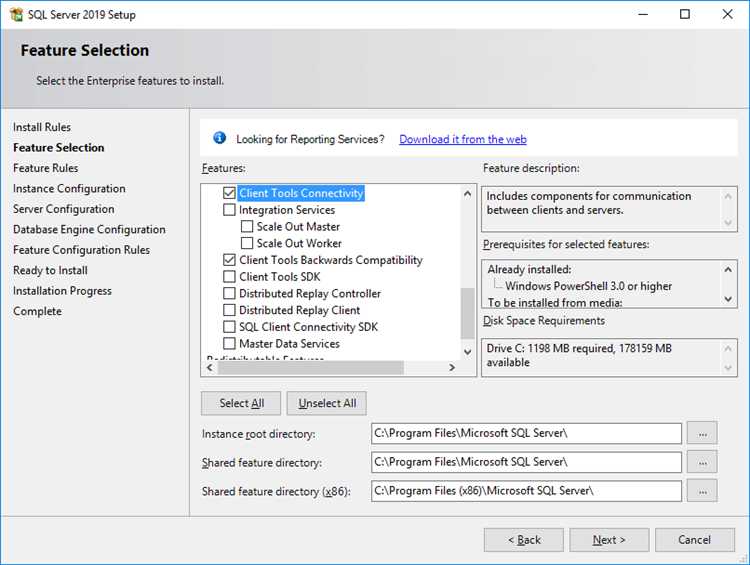Click the prerequisites panel scroll down arrow

click(728, 299)
